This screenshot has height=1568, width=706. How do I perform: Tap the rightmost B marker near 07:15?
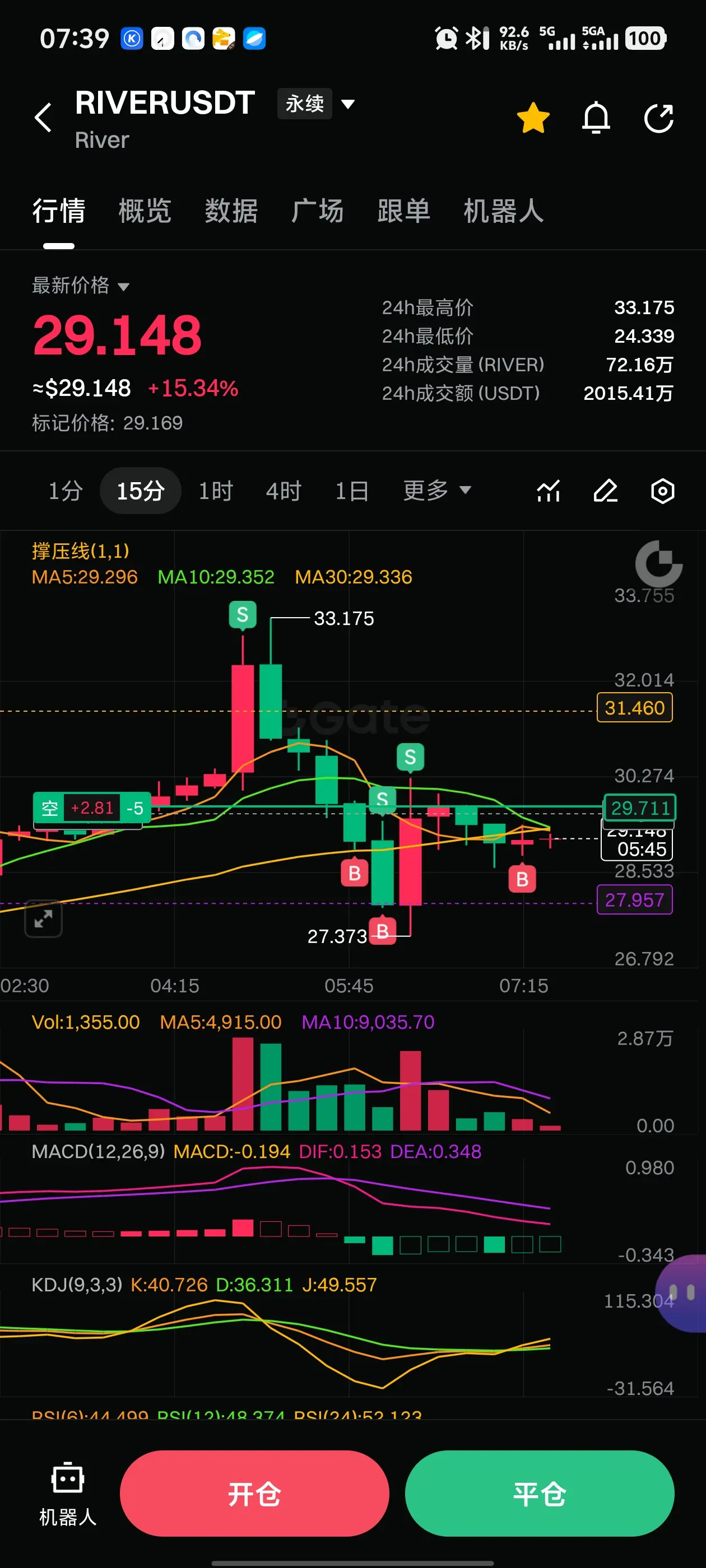click(x=522, y=879)
